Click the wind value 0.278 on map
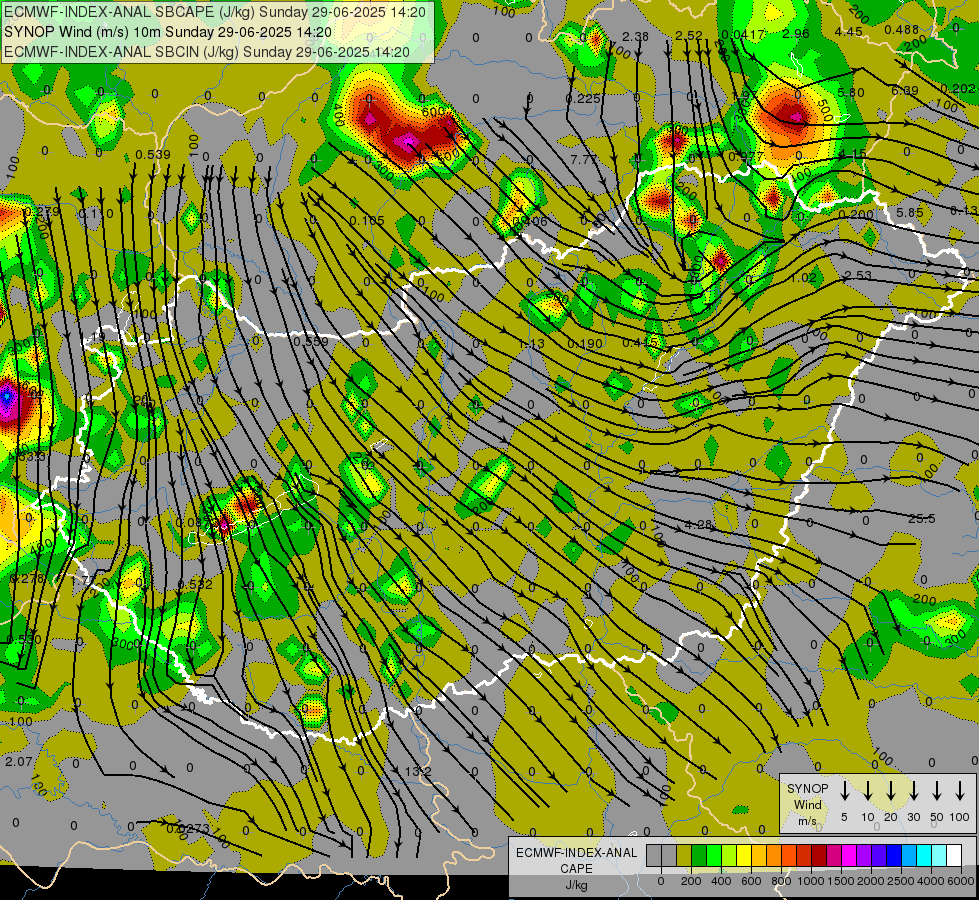 (x=27, y=578)
